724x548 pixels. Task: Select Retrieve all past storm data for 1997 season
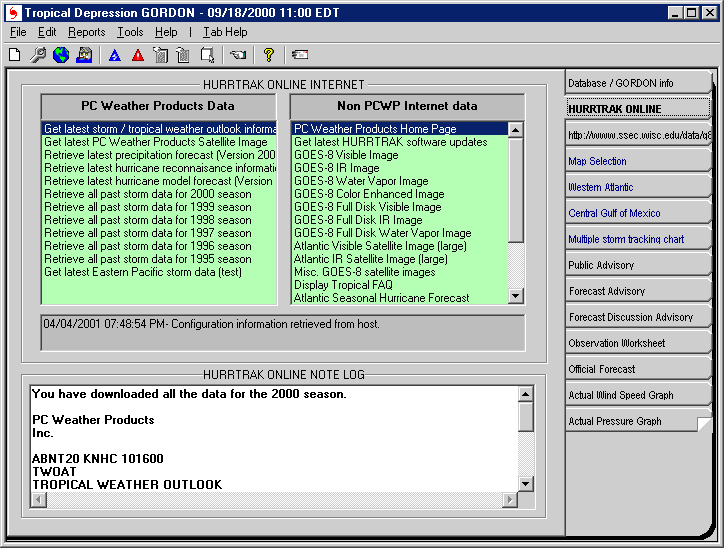point(159,233)
